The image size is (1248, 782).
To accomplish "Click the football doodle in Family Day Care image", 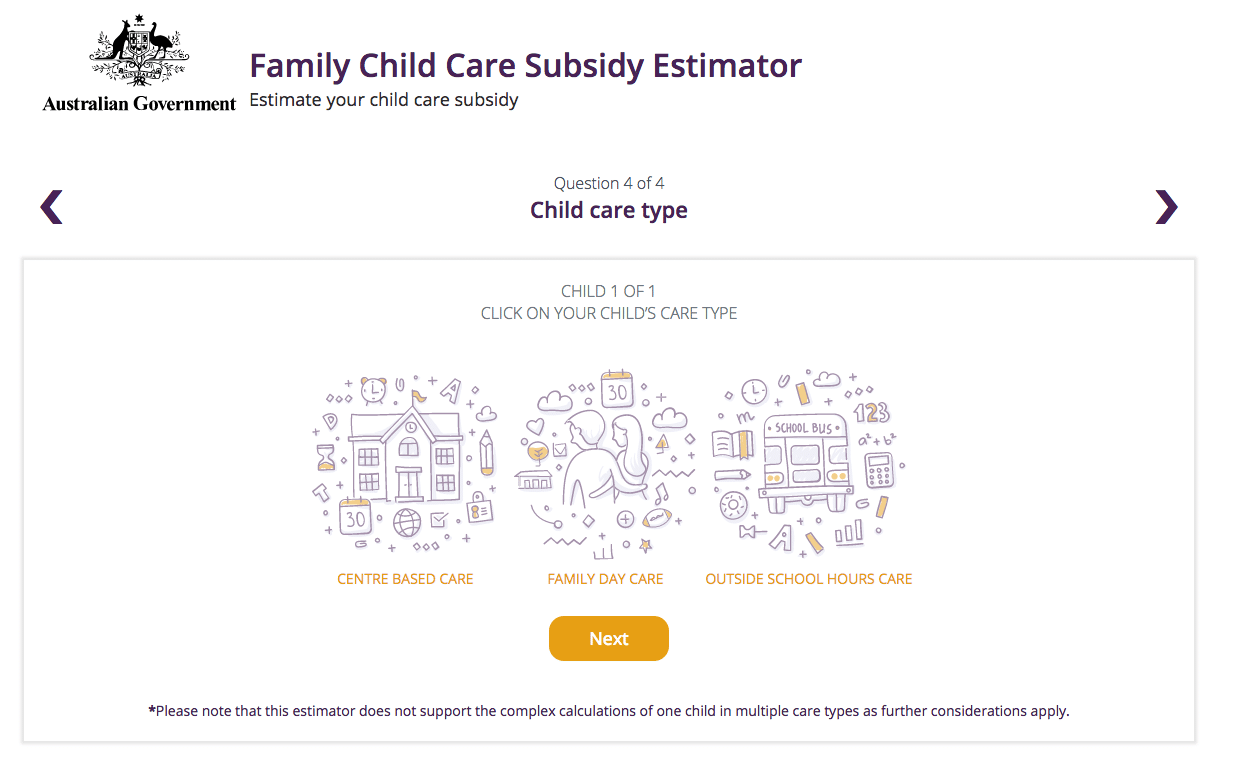I will click(657, 518).
